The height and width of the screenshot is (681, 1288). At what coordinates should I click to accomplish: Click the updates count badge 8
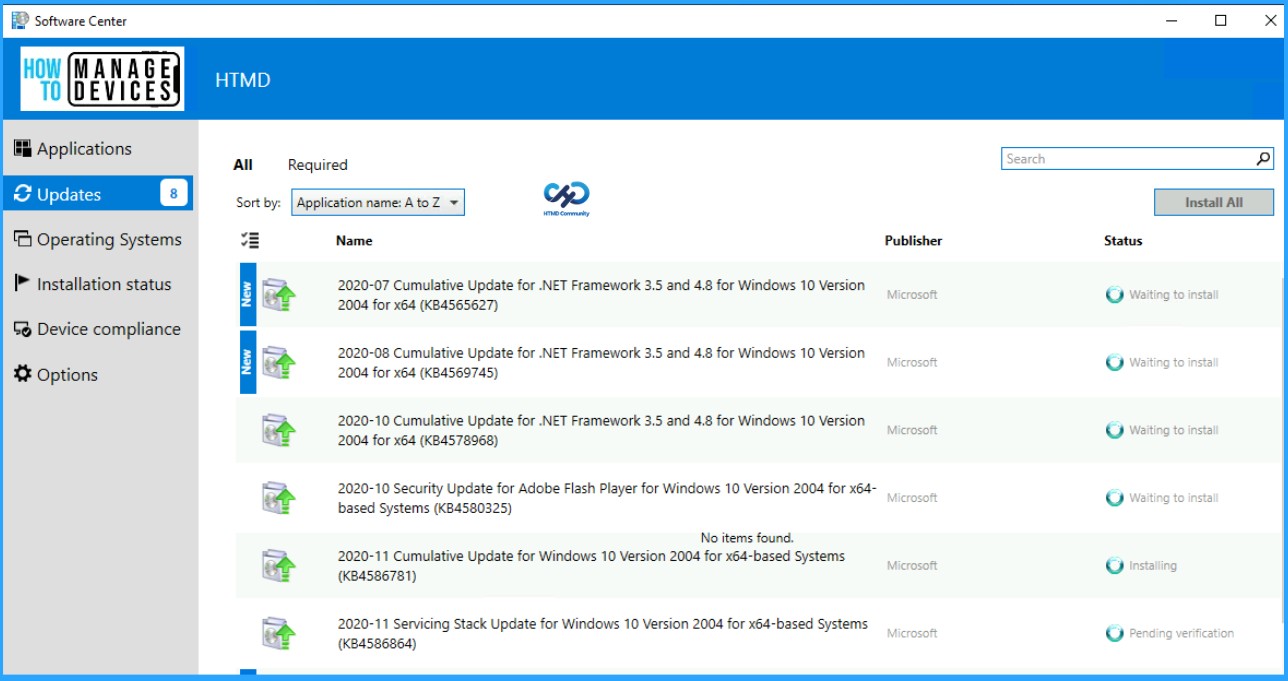173,194
